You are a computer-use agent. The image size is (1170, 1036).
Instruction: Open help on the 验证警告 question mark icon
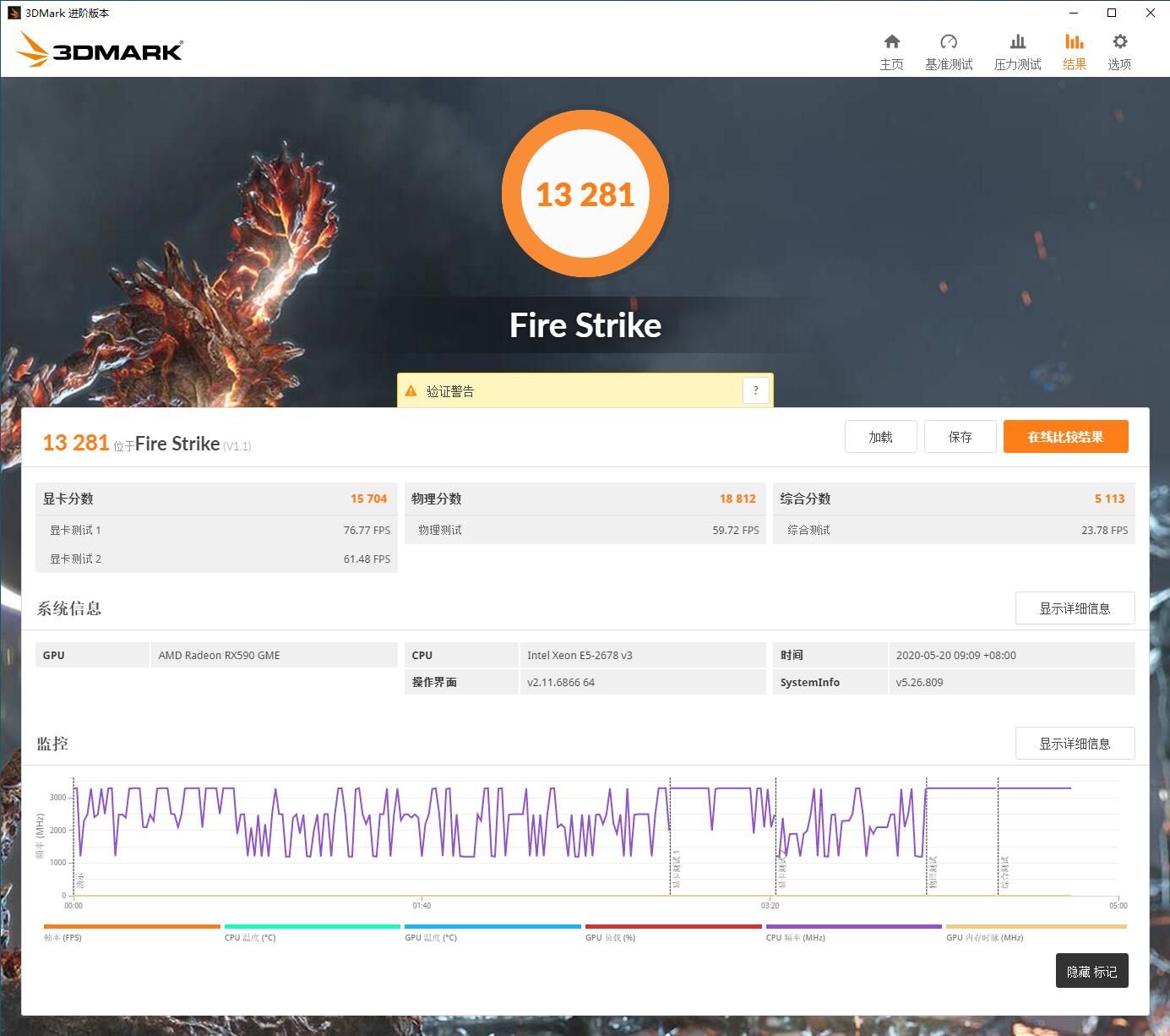coord(756,390)
